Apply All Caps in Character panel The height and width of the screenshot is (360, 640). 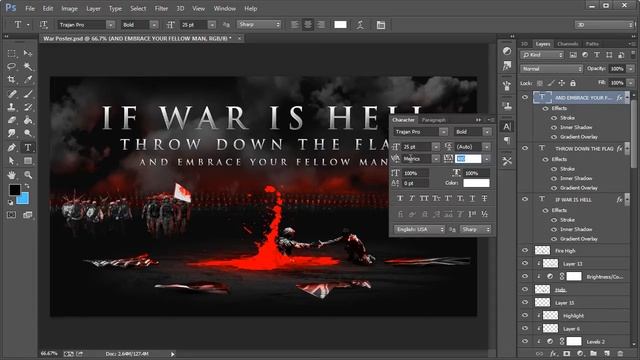click(424, 198)
